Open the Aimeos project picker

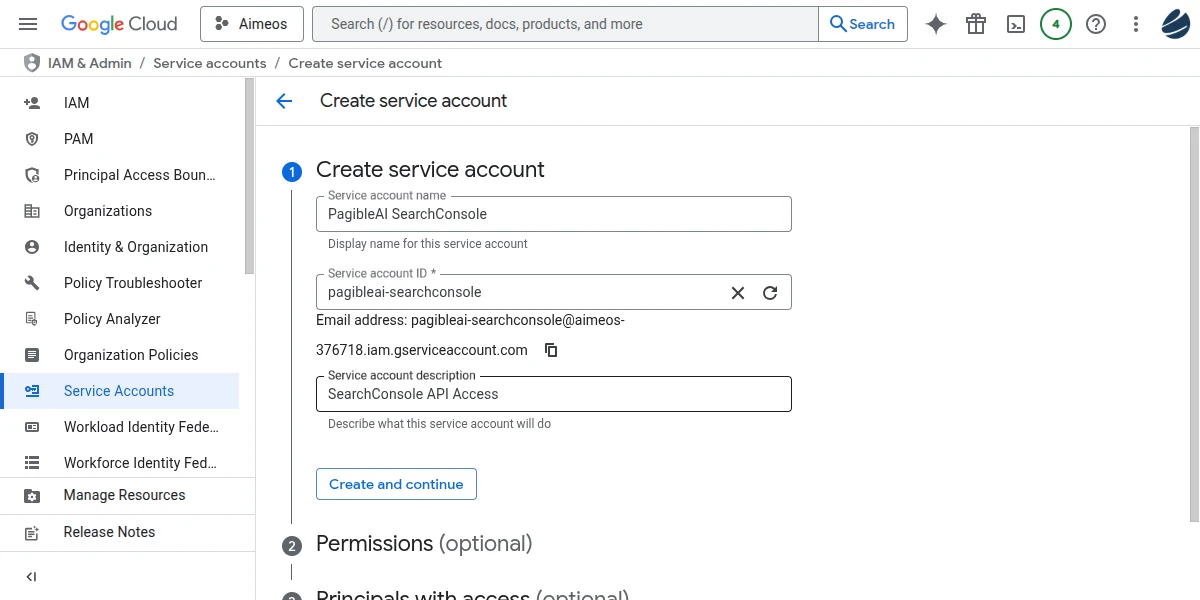[x=251, y=24]
